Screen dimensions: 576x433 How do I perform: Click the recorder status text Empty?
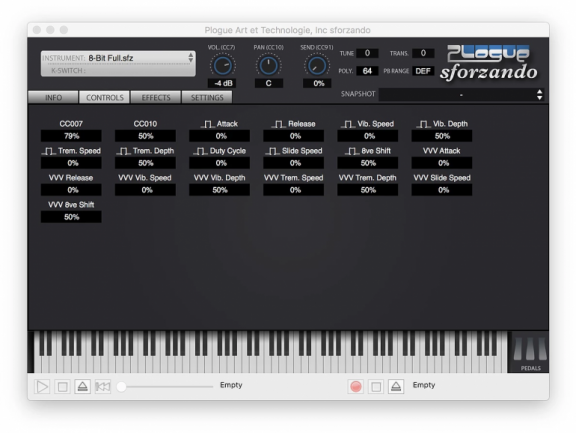tap(424, 385)
